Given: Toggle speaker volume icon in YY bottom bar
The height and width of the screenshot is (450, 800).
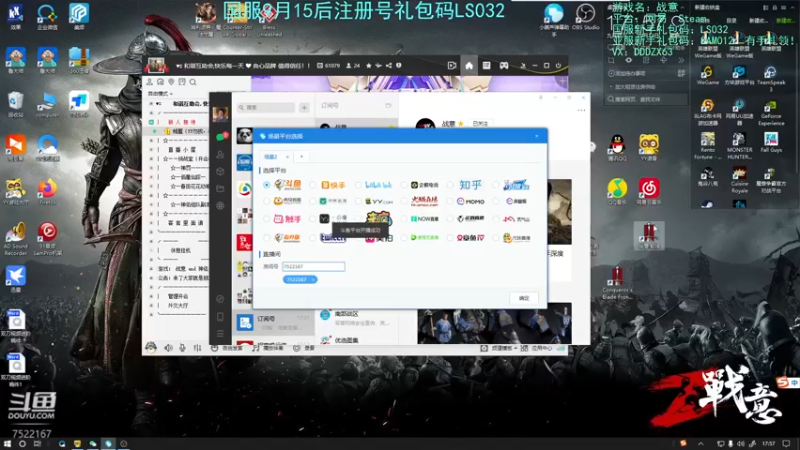Looking at the screenshot, I should [x=168, y=348].
